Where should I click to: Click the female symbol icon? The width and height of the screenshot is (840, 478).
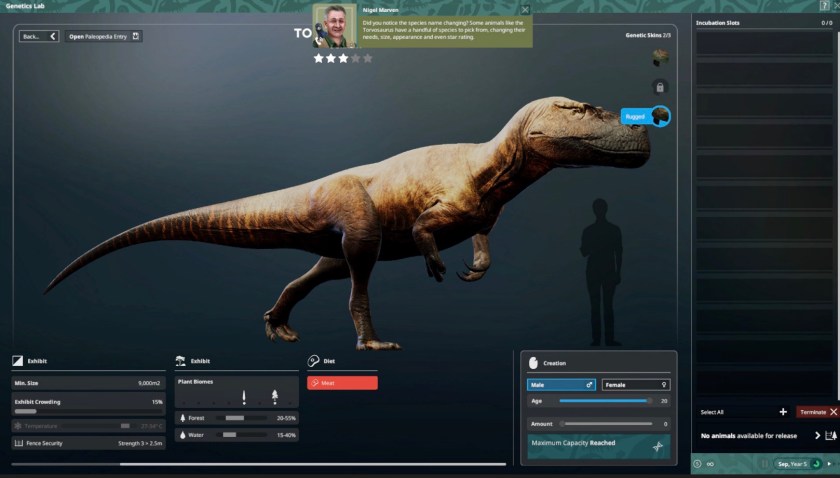pos(664,385)
